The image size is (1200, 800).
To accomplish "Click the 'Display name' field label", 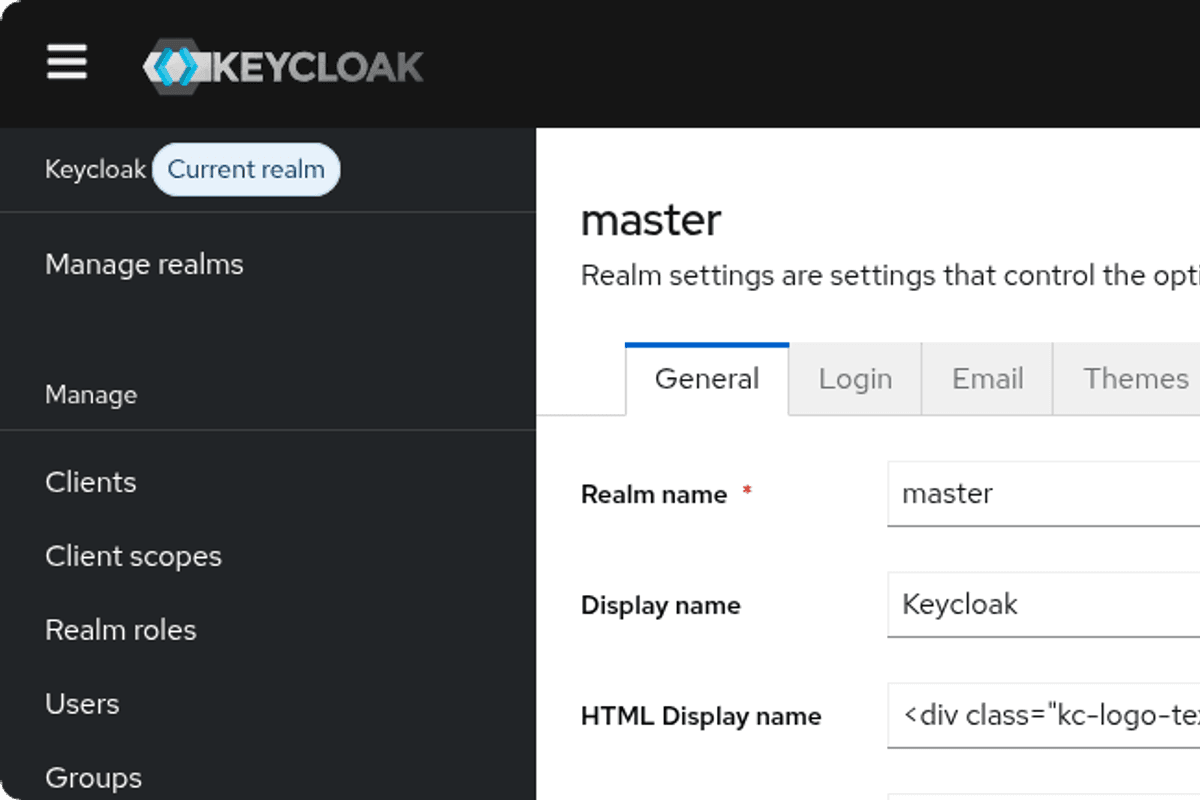I will pos(661,606).
